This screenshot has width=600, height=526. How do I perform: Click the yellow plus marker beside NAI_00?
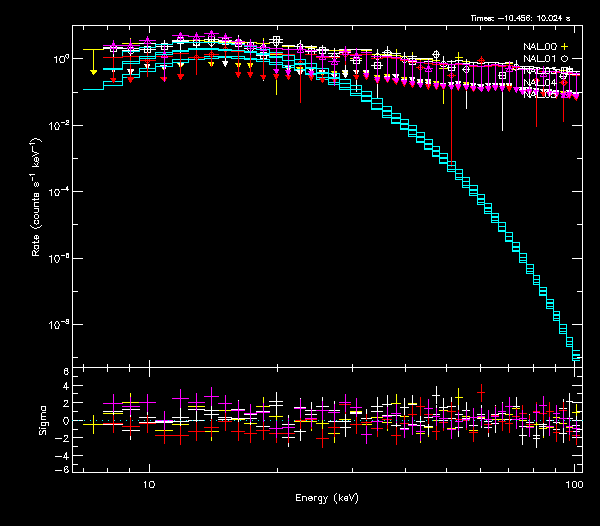click(565, 47)
